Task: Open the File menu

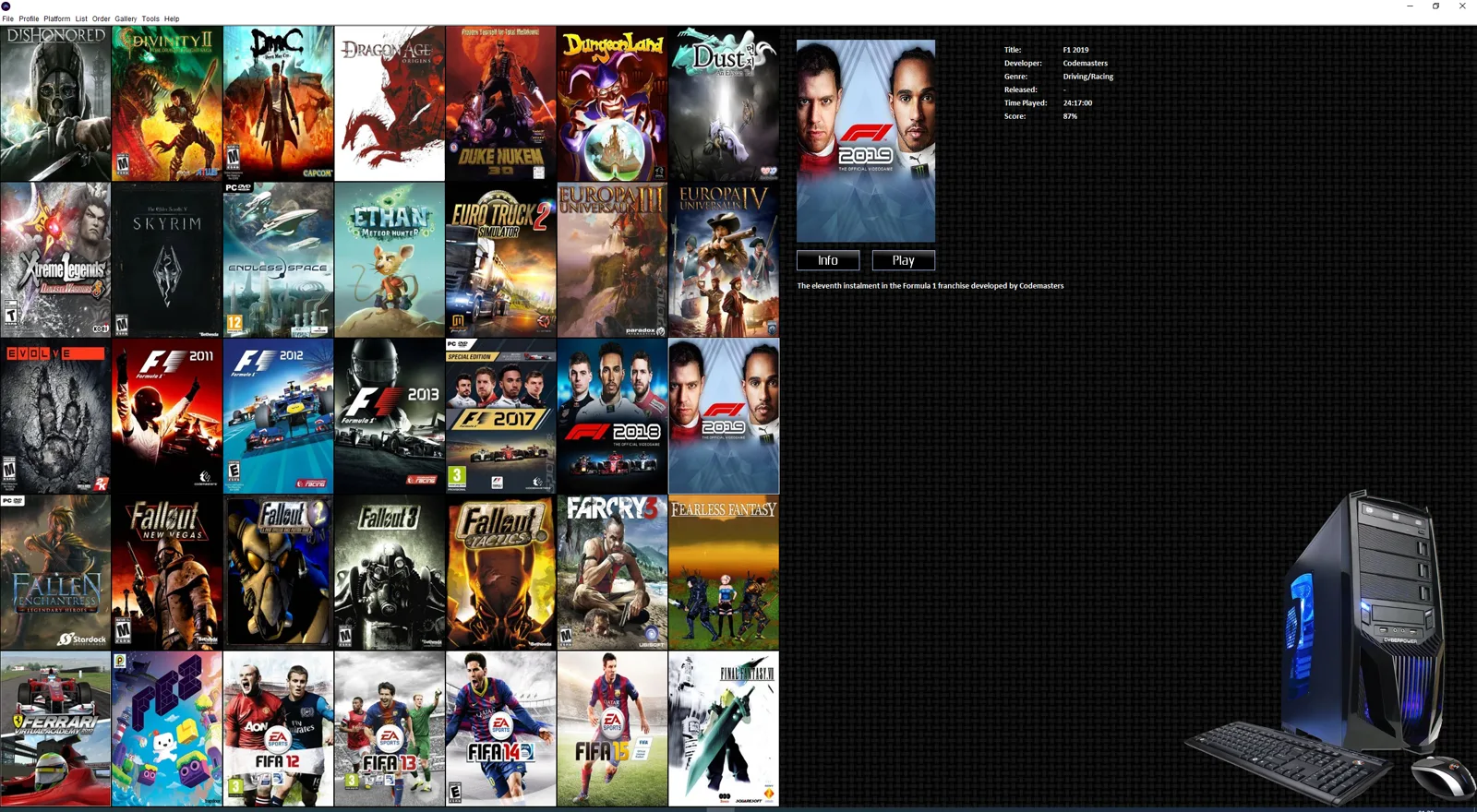Action: [x=7, y=18]
